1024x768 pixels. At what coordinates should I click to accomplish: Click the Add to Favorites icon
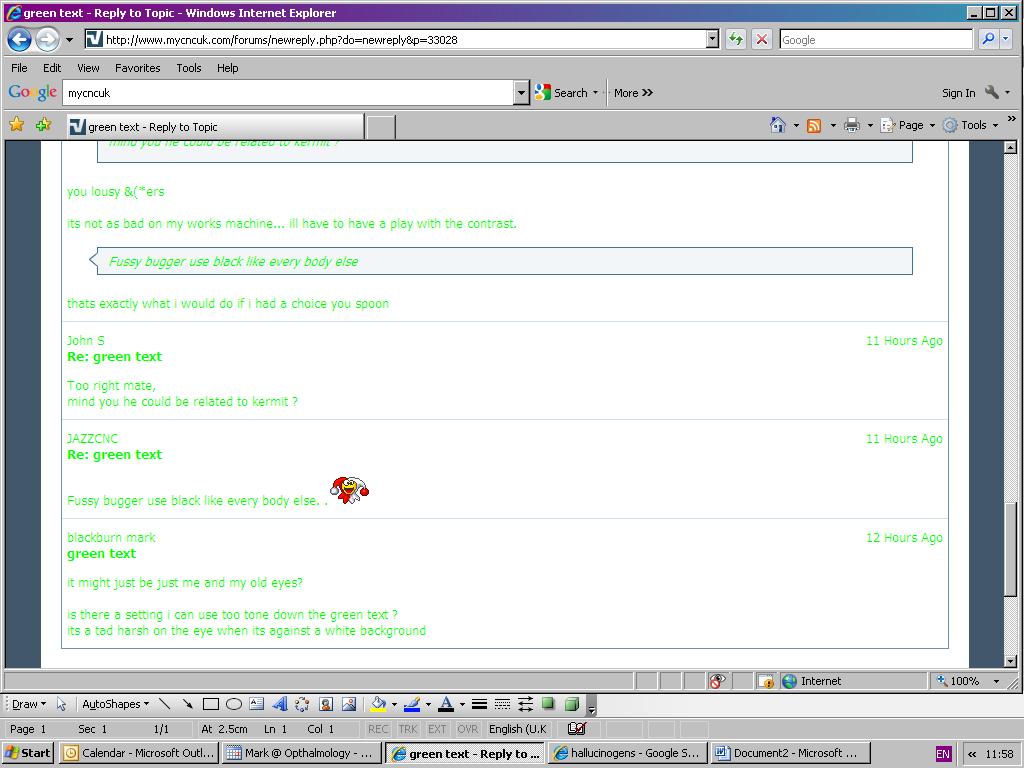[x=43, y=125]
